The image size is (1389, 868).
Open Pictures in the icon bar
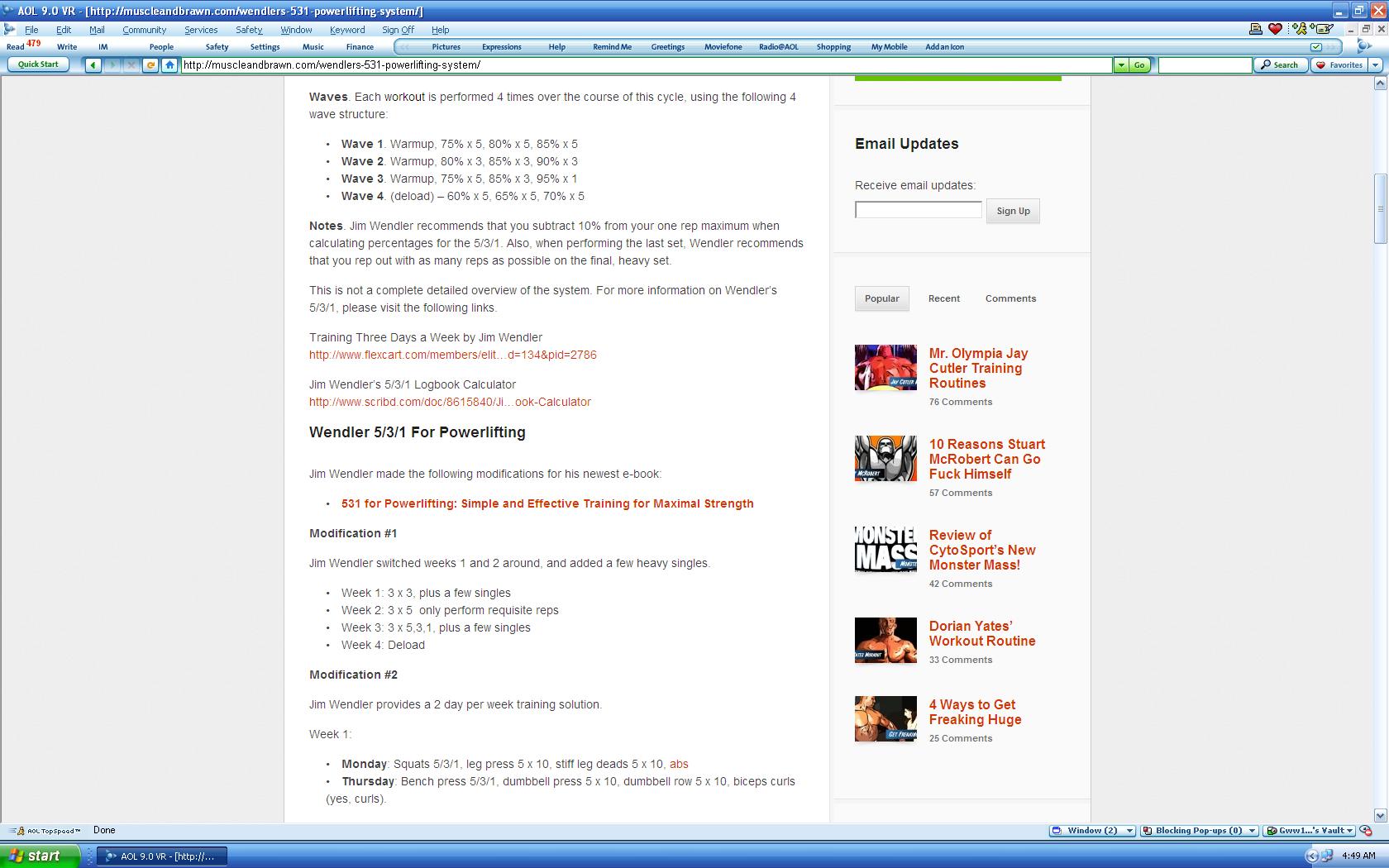pyautogui.click(x=446, y=47)
